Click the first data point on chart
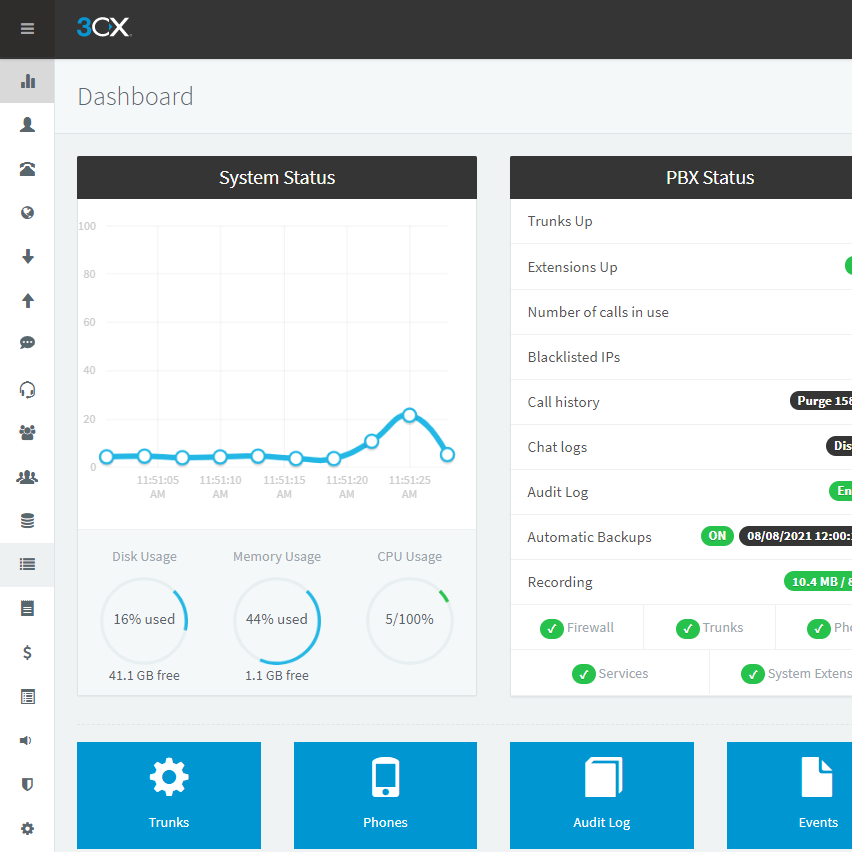852x852 pixels. click(x=106, y=457)
